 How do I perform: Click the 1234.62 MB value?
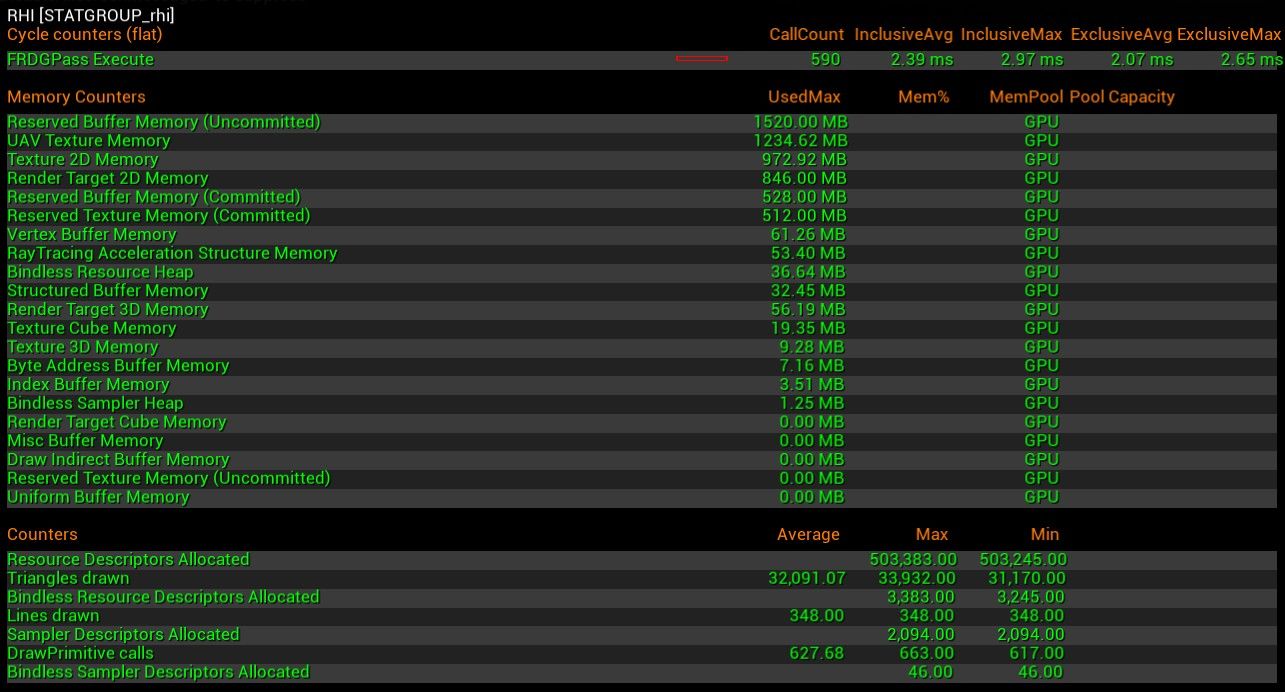[800, 141]
